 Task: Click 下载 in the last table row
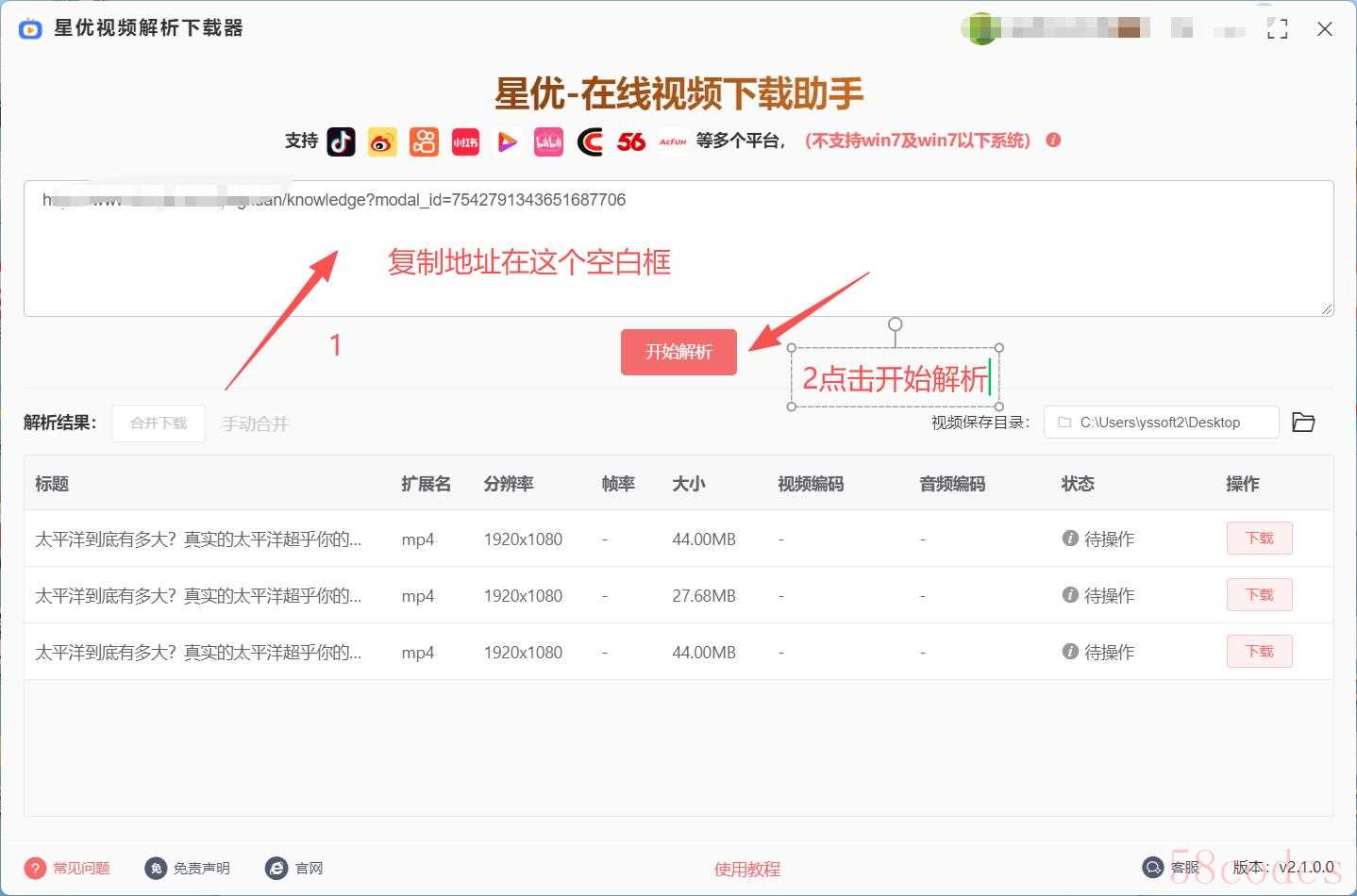click(1259, 652)
